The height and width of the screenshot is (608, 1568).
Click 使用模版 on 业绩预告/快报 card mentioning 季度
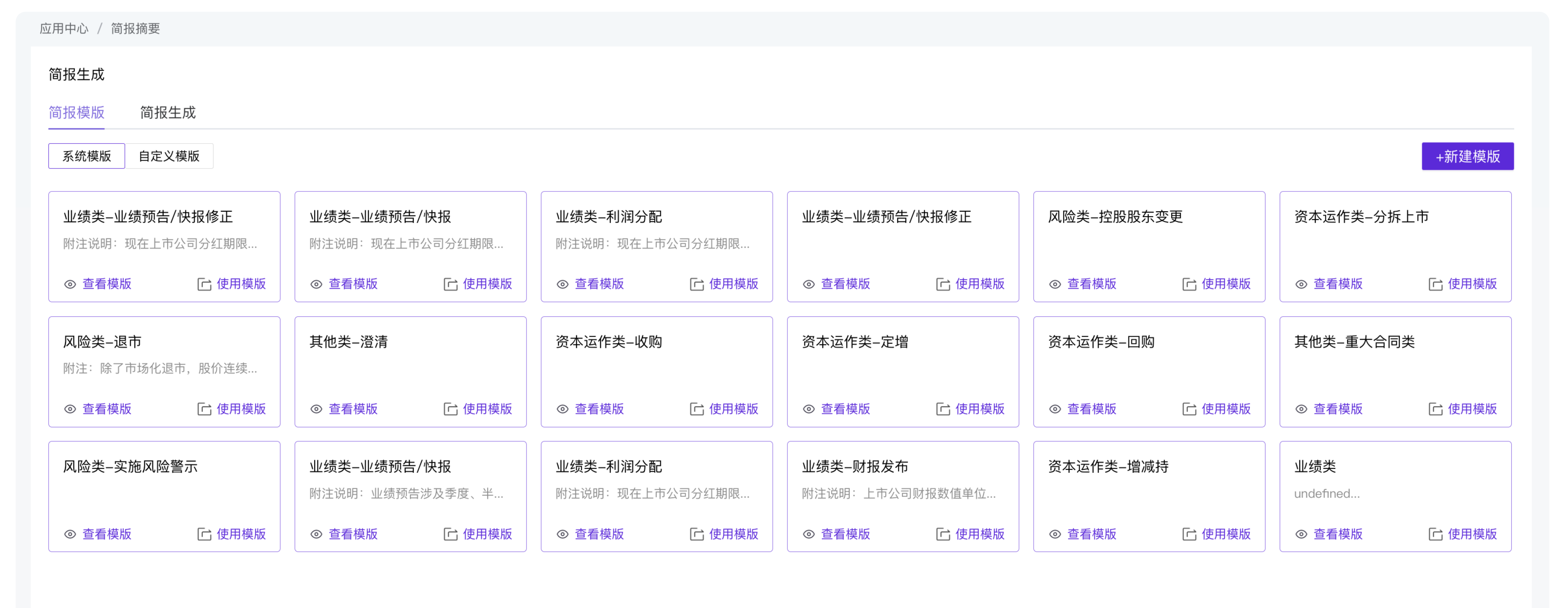tap(487, 534)
